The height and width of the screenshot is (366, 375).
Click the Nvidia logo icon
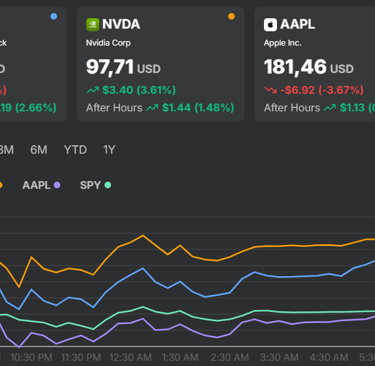click(92, 24)
